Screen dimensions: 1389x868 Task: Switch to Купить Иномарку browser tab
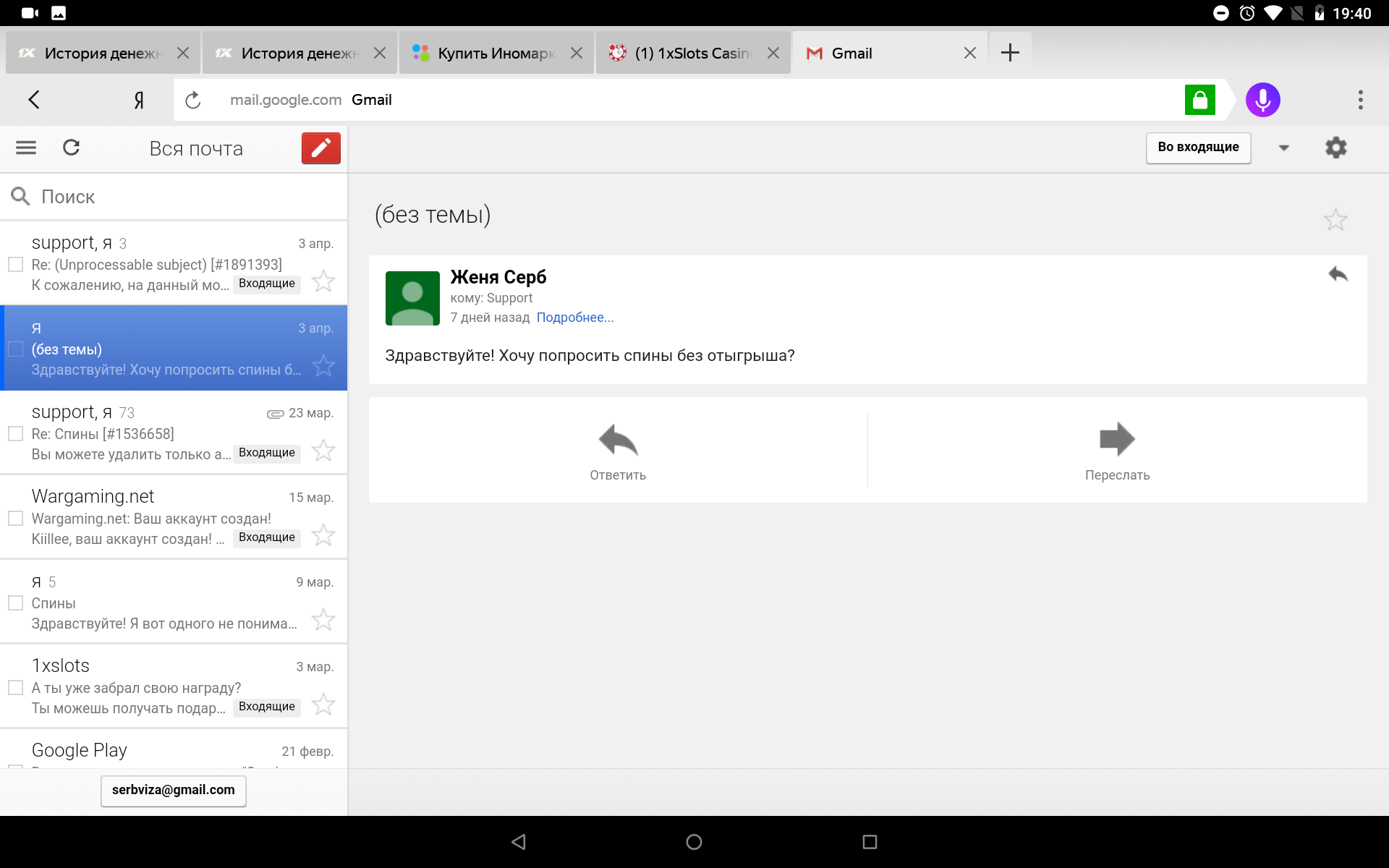click(x=494, y=54)
